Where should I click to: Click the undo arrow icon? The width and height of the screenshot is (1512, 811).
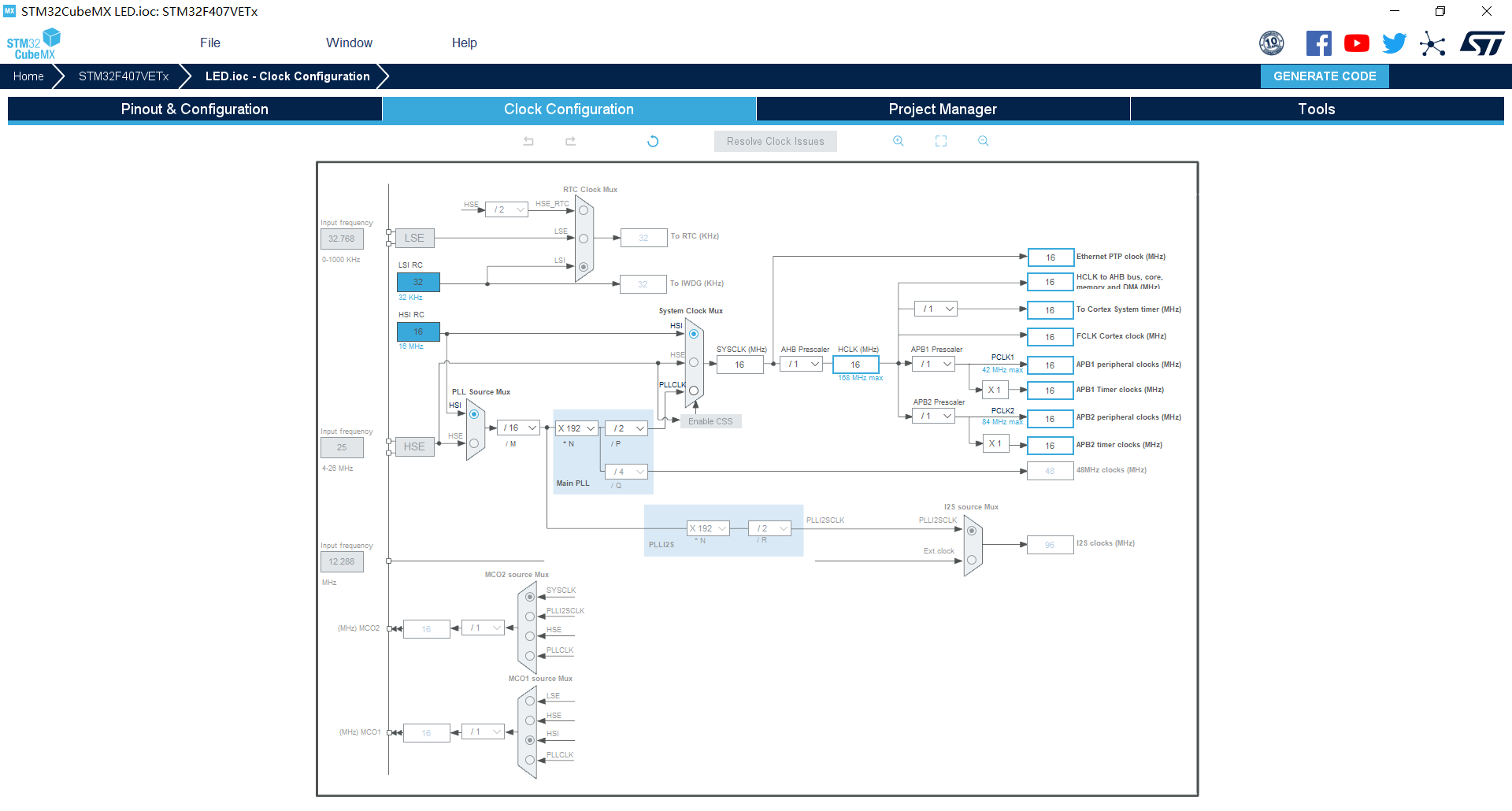528,141
